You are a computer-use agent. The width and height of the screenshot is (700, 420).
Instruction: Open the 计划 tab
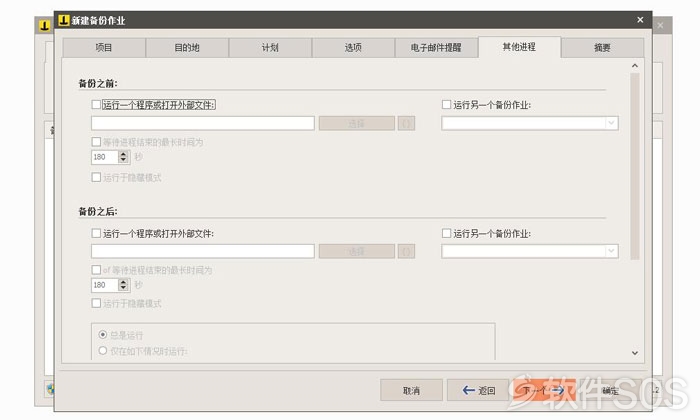[270, 48]
